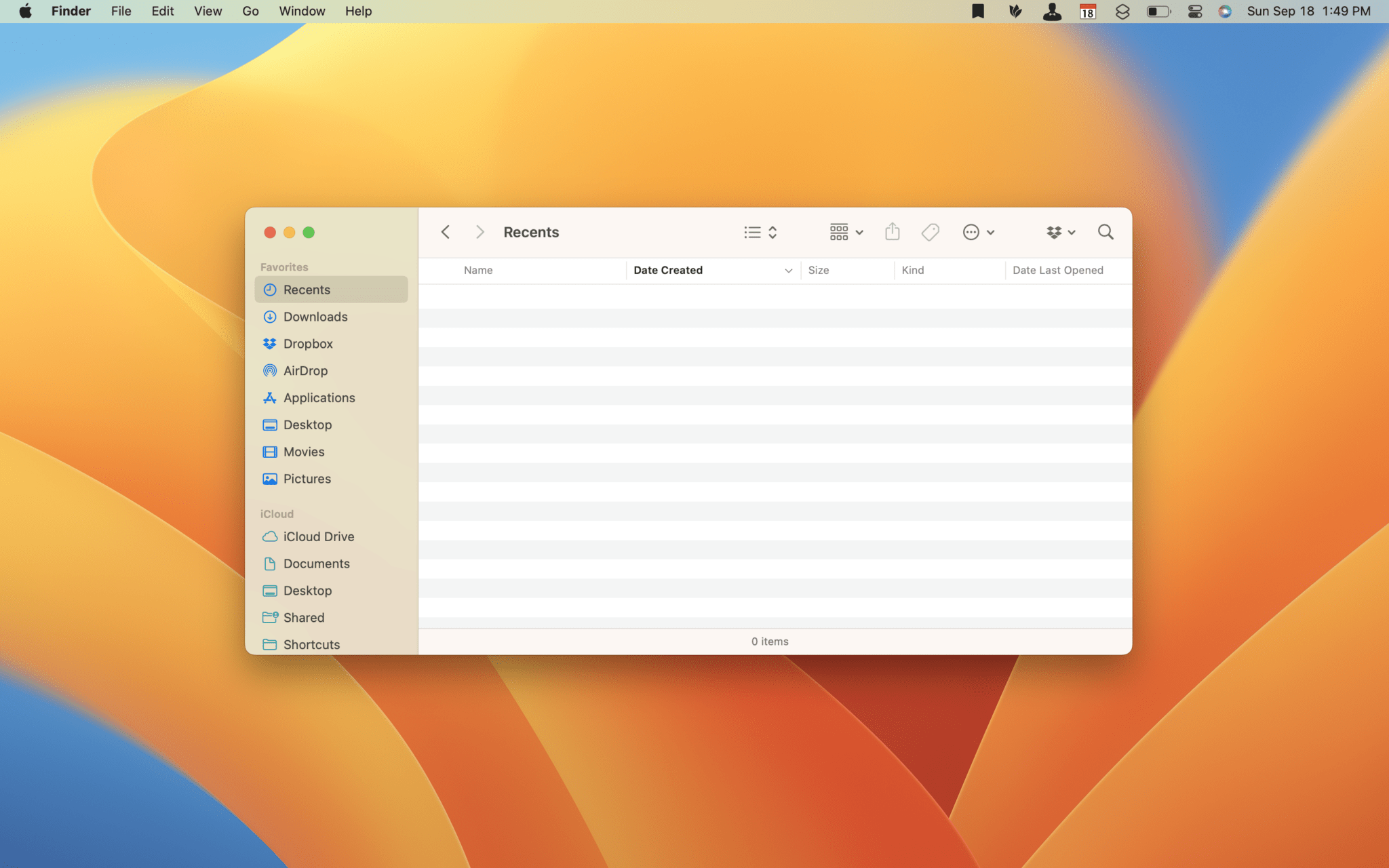This screenshot has height=868, width=1389.
Task: Open the Go menu
Action: pyautogui.click(x=250, y=11)
